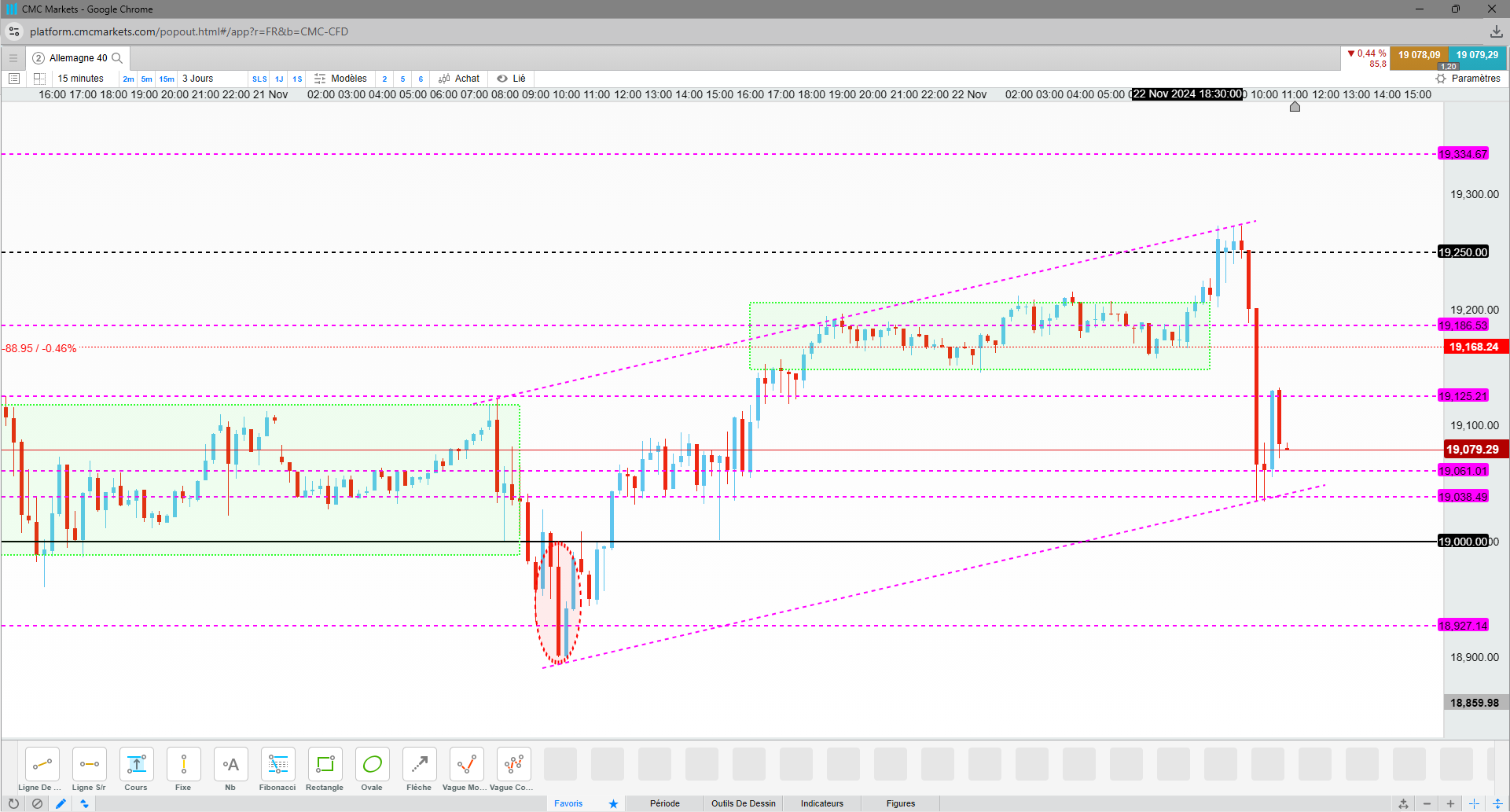The width and height of the screenshot is (1510, 812).
Task: Select the Nb text annotation tool
Action: (231, 765)
